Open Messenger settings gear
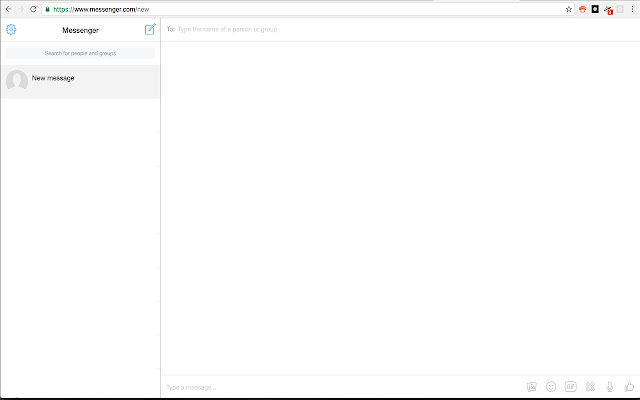 coord(11,29)
